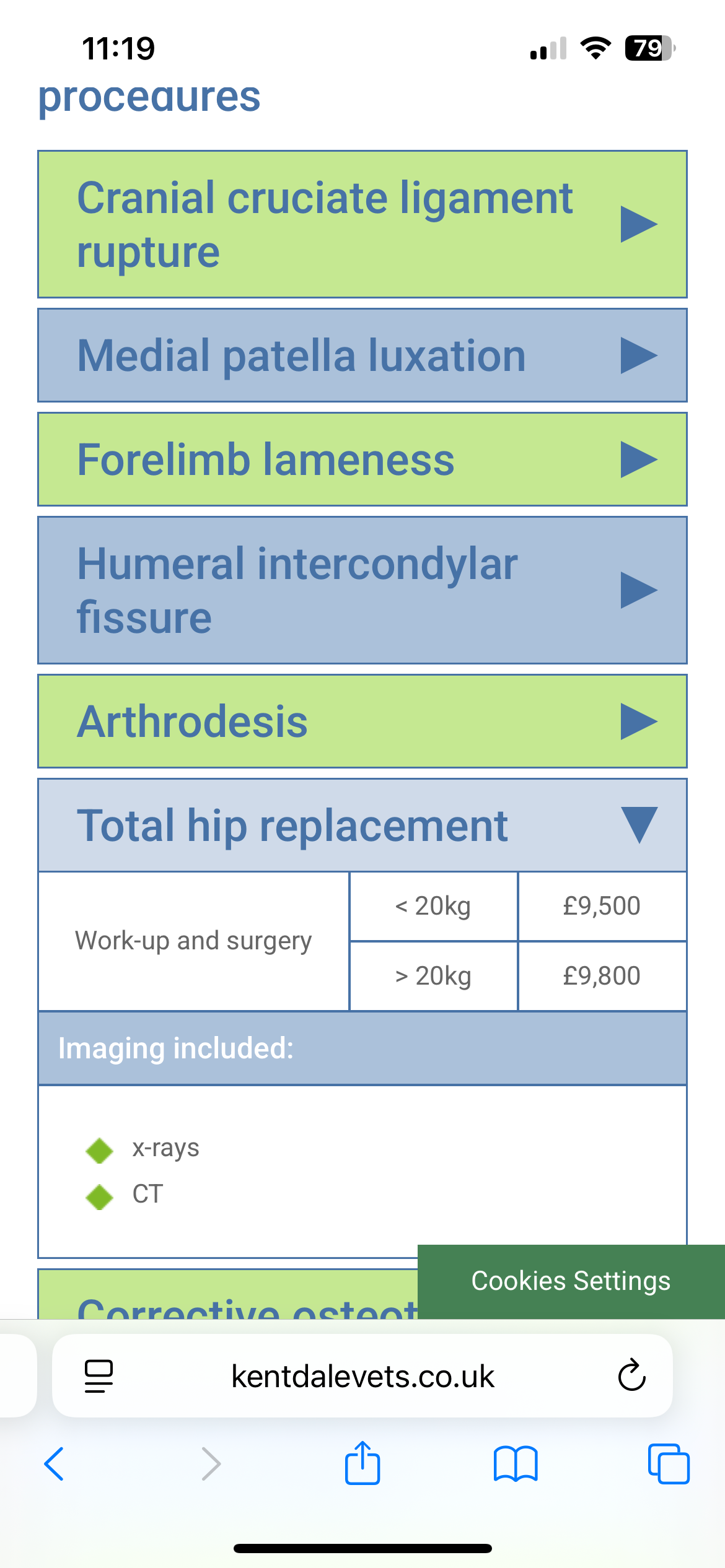Open Safari bookmarks book icon
The width and height of the screenshot is (725, 1568).
point(516,1464)
